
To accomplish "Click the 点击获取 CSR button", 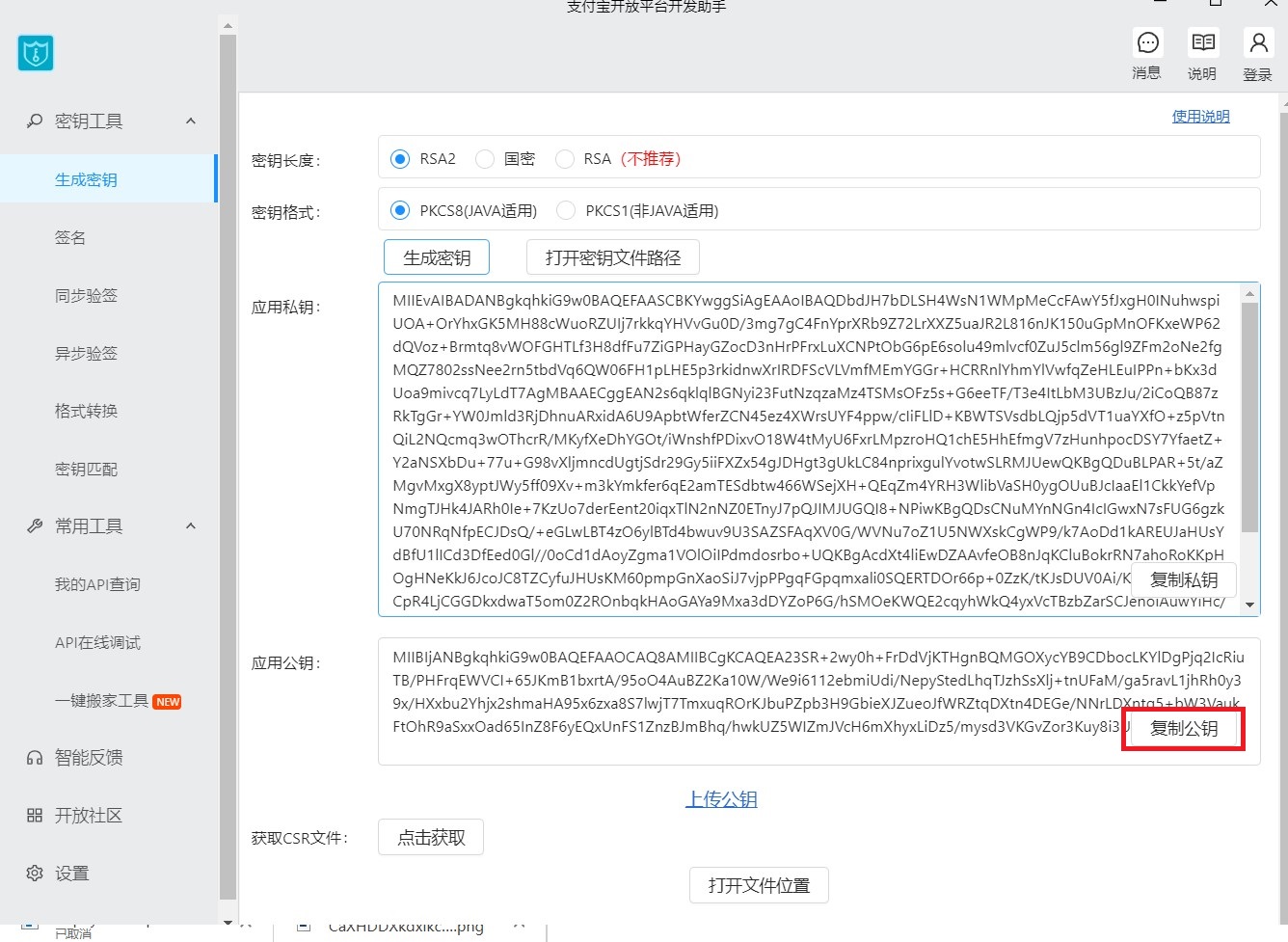I will [x=431, y=837].
